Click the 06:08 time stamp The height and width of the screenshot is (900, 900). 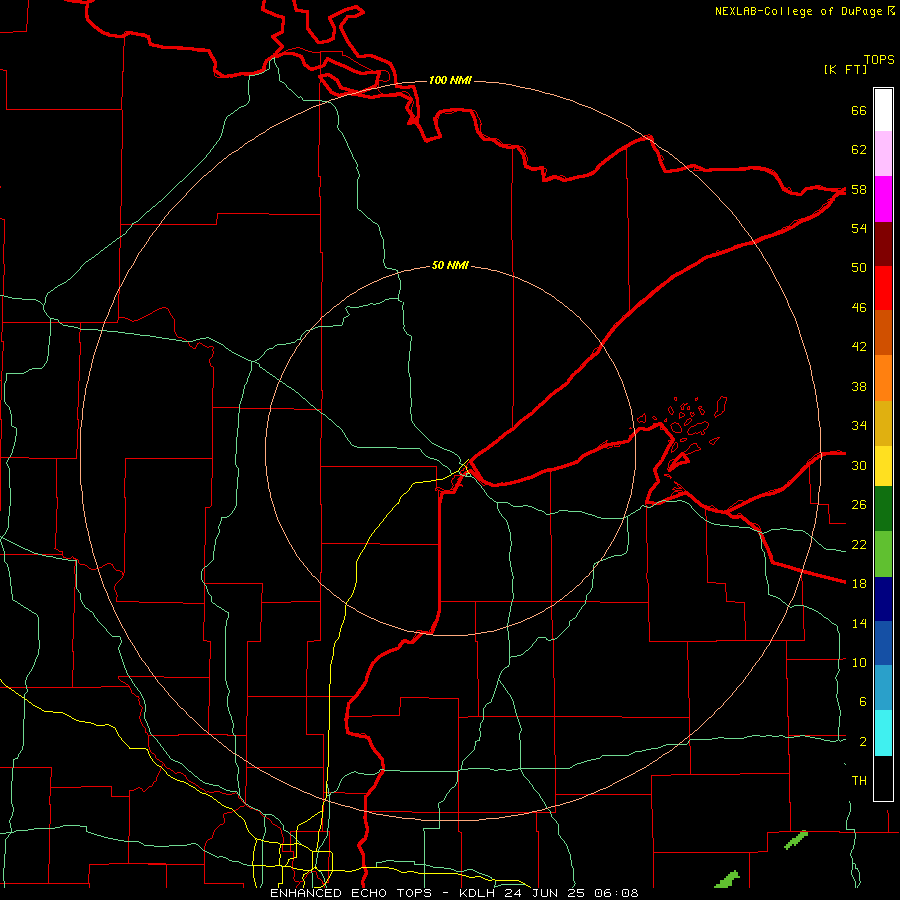point(617,893)
